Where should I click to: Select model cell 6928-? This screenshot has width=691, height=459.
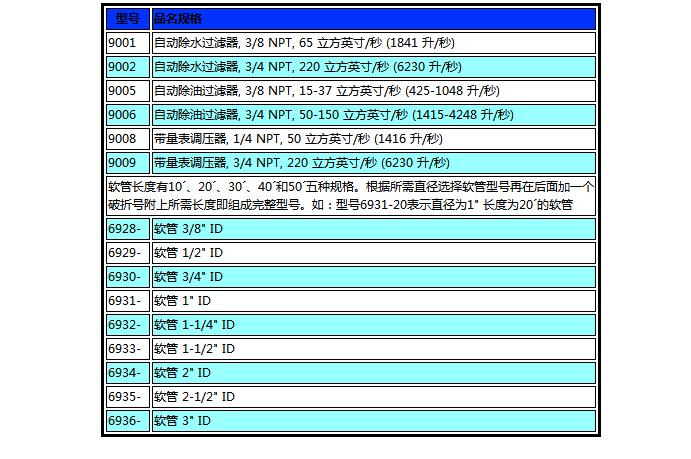pos(128,229)
